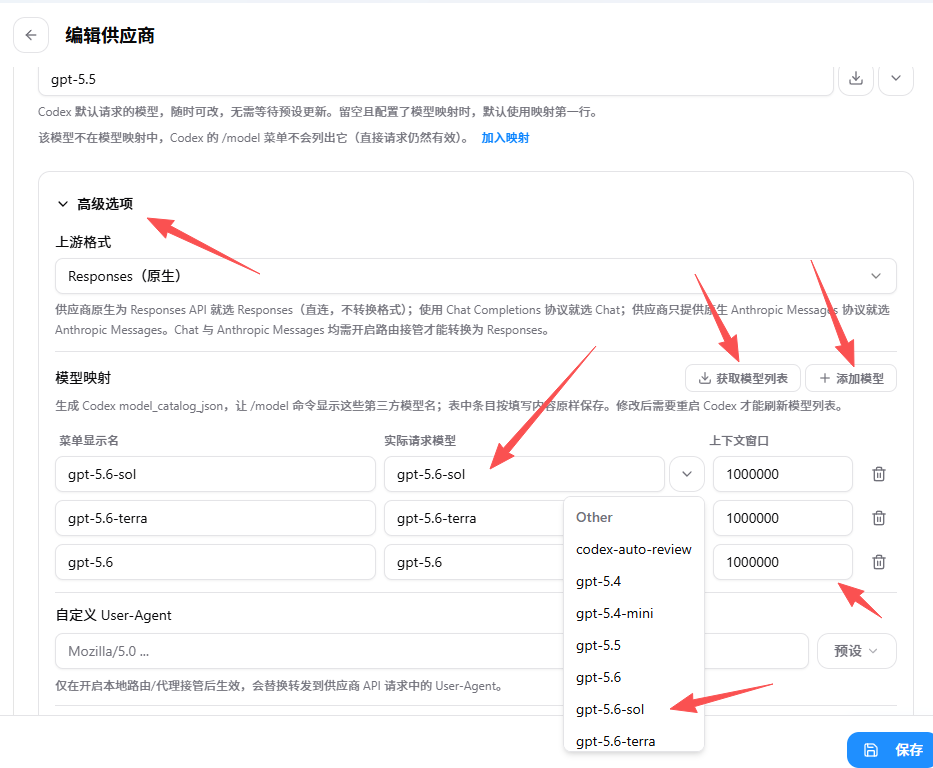Edit the gpt-5.6-terra menu display name field
Screen dimensions: 933x768
point(215,518)
